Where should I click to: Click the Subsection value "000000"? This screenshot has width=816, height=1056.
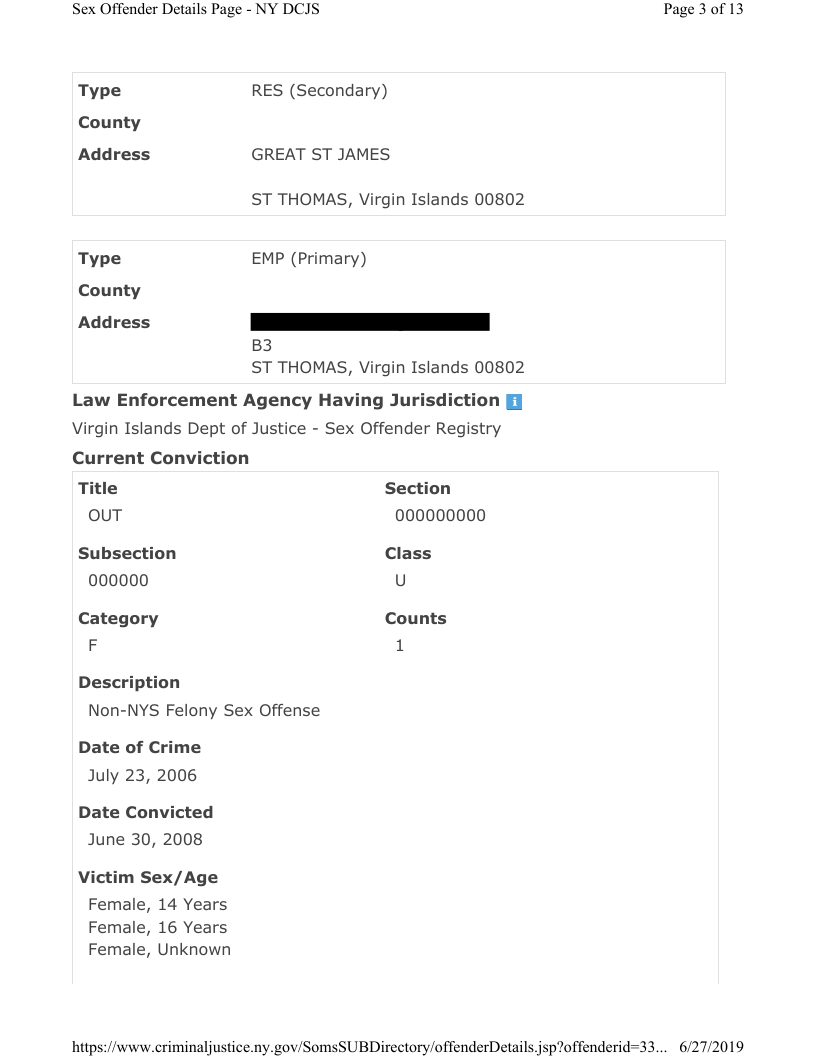point(118,581)
